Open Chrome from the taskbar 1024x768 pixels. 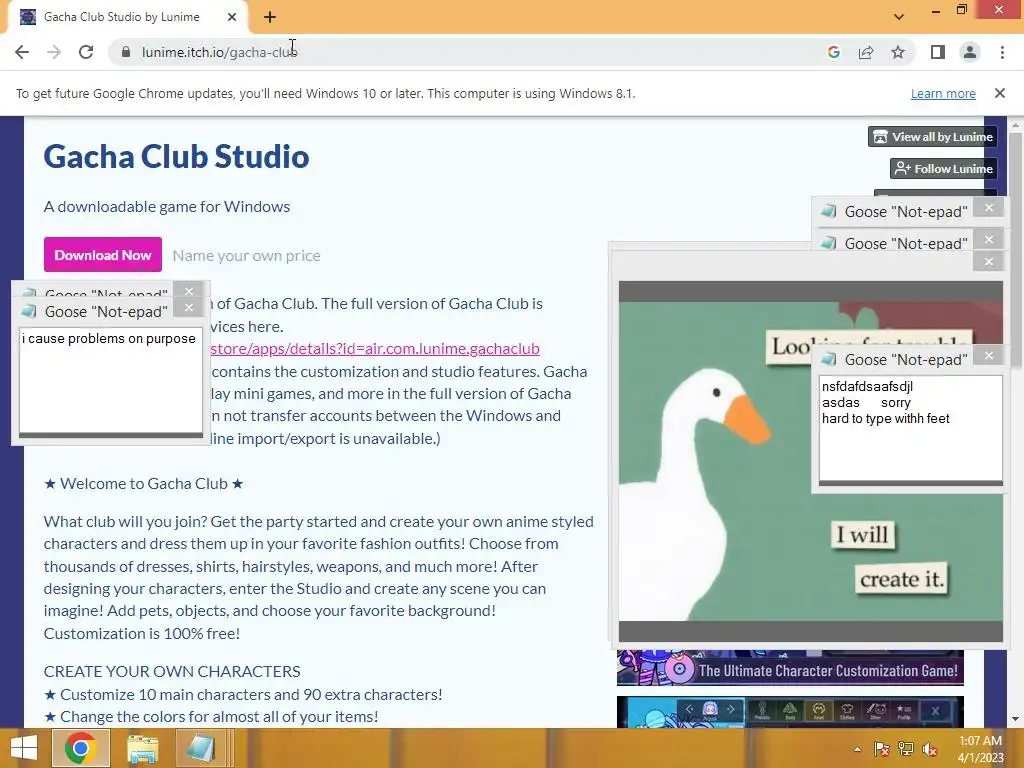[80, 748]
